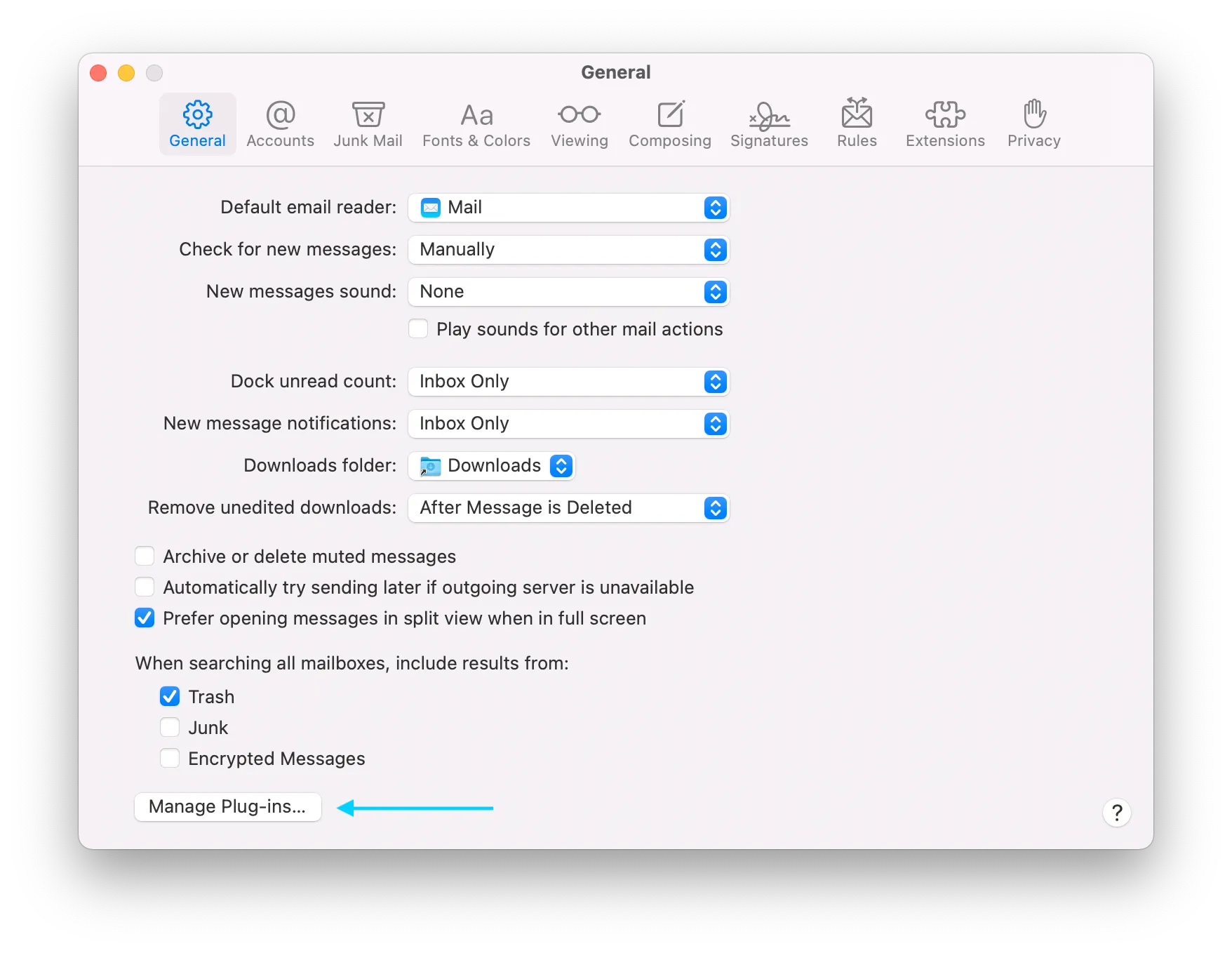The image size is (1232, 953).
Task: Open the Signatures pane
Action: (x=769, y=124)
